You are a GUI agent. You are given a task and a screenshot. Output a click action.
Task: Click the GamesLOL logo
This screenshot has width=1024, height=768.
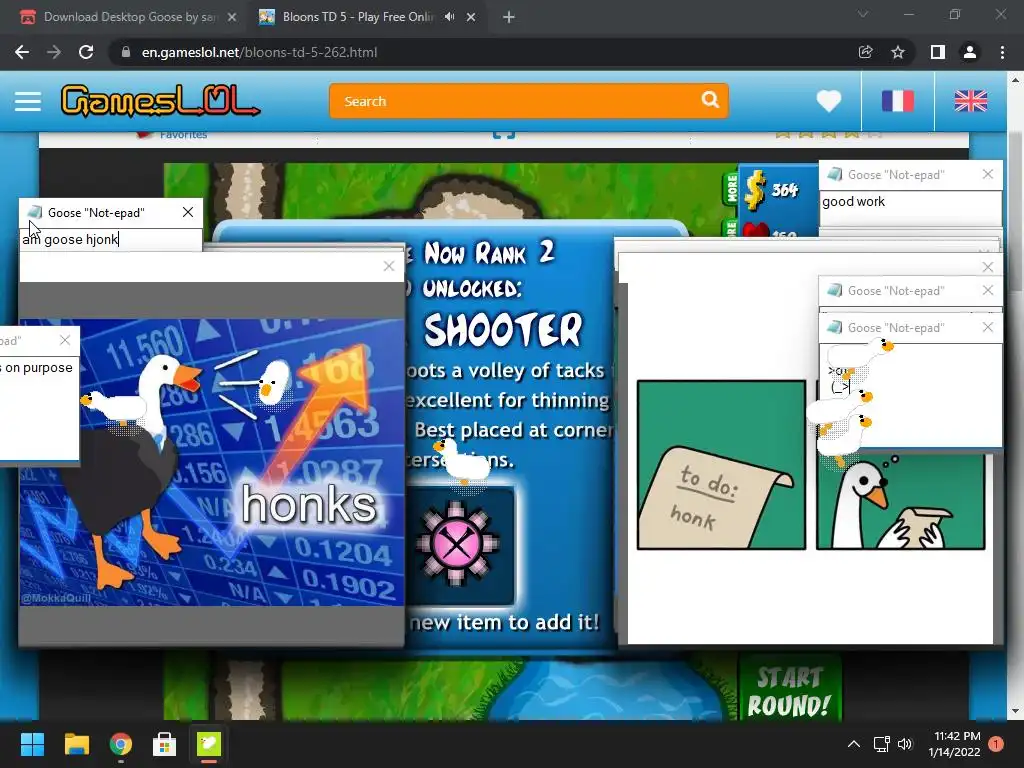point(160,101)
